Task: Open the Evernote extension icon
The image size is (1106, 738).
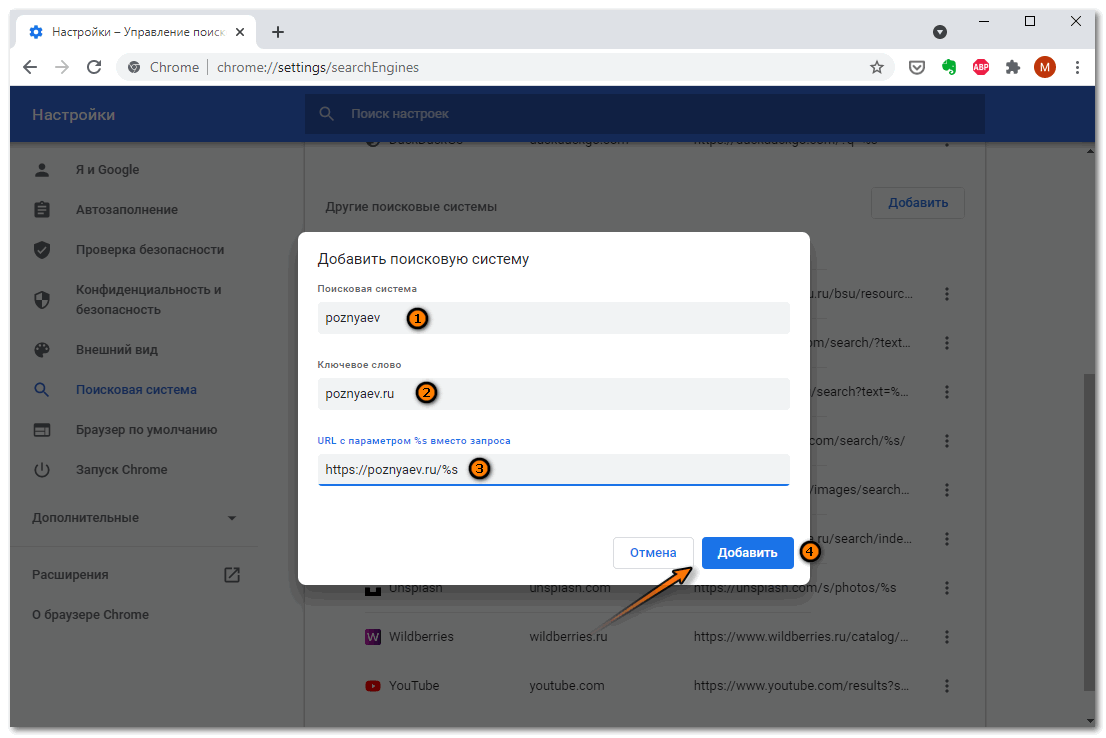Action: pyautogui.click(x=949, y=68)
